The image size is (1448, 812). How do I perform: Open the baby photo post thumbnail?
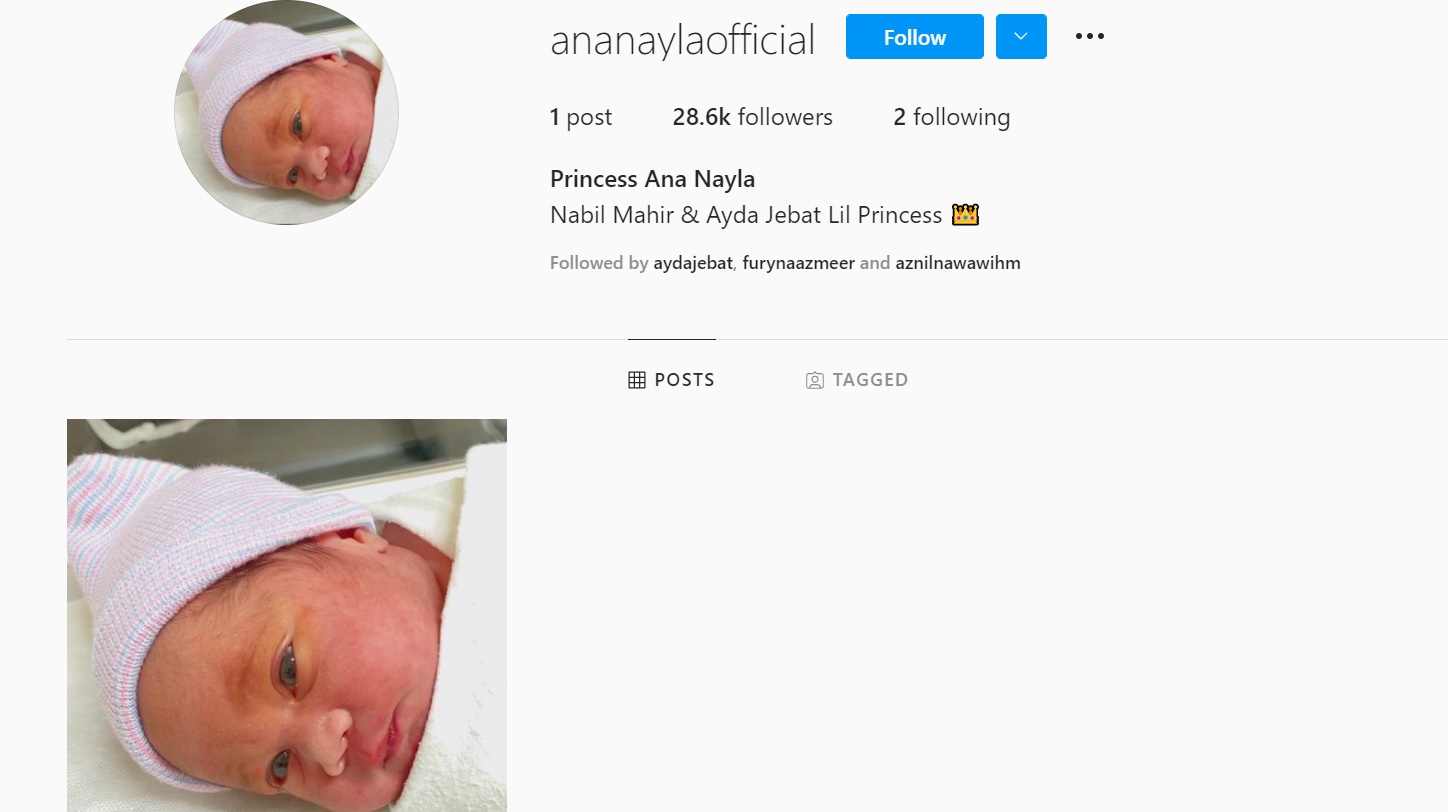(x=287, y=615)
